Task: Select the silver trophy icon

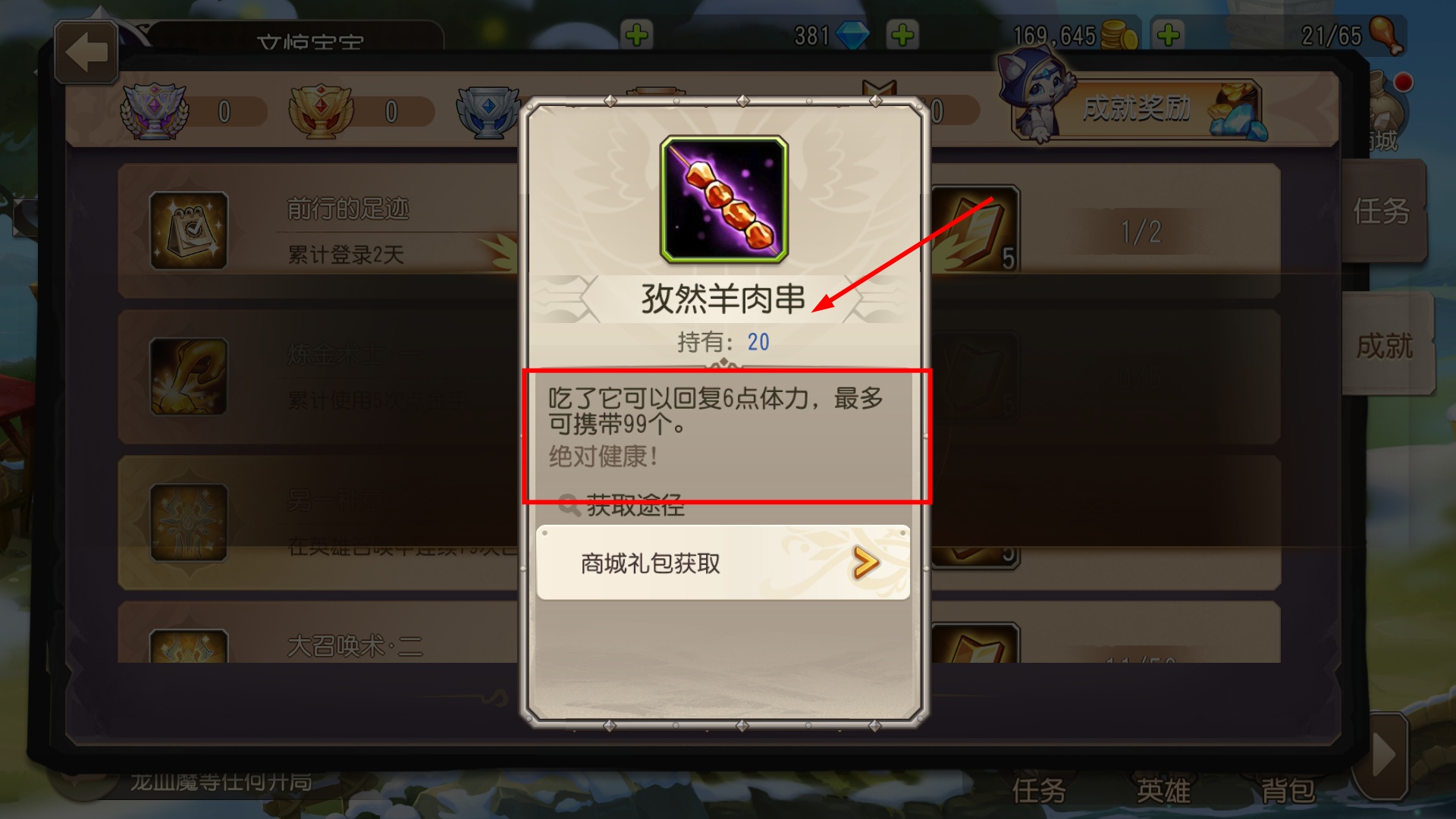Action: (x=154, y=111)
